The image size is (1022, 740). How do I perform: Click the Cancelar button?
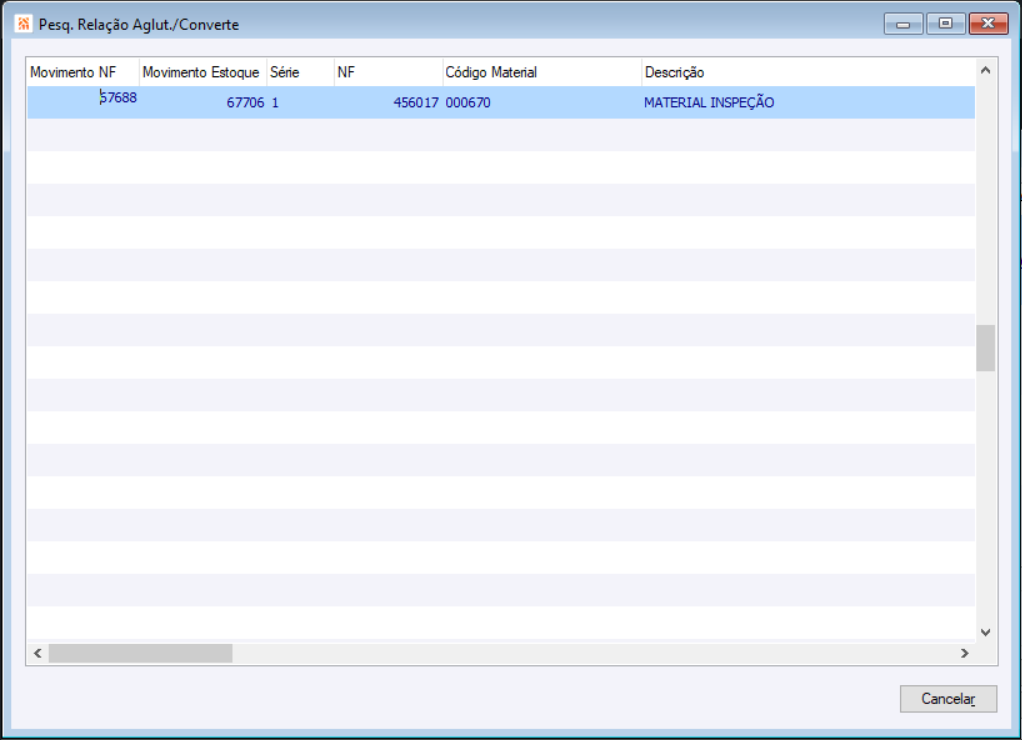click(x=948, y=698)
